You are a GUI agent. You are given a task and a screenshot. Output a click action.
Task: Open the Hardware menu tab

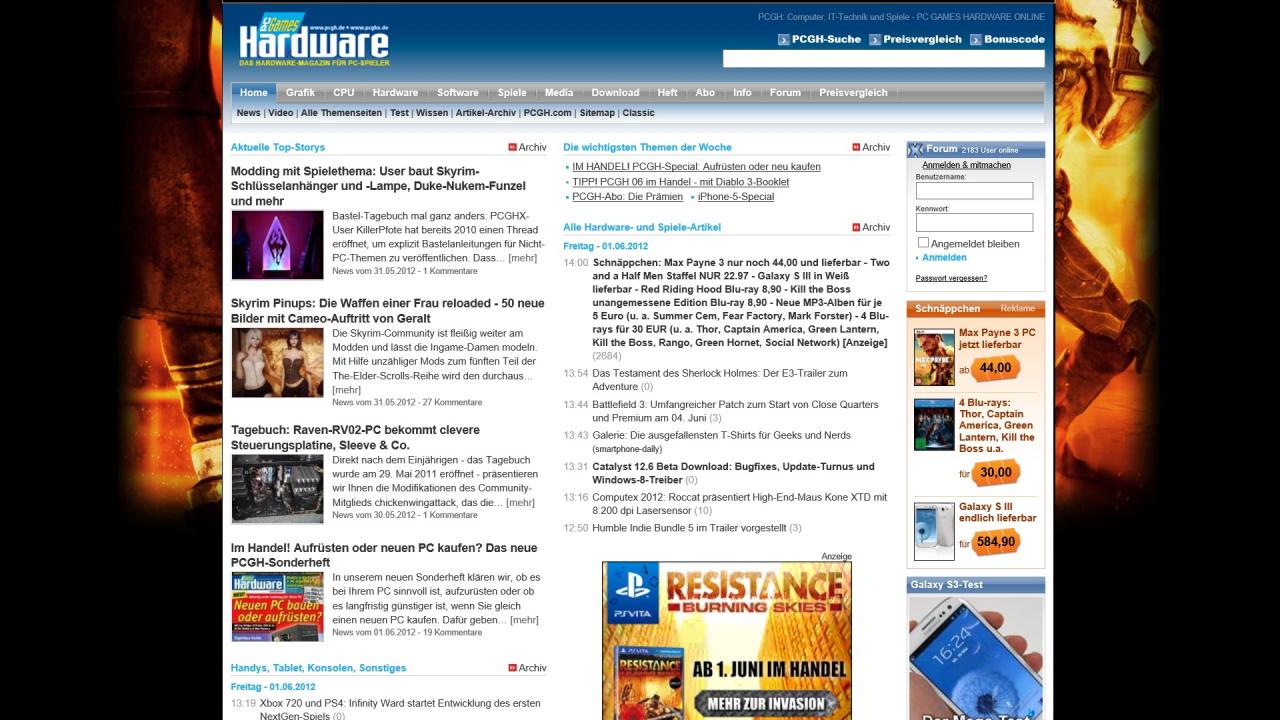click(395, 93)
